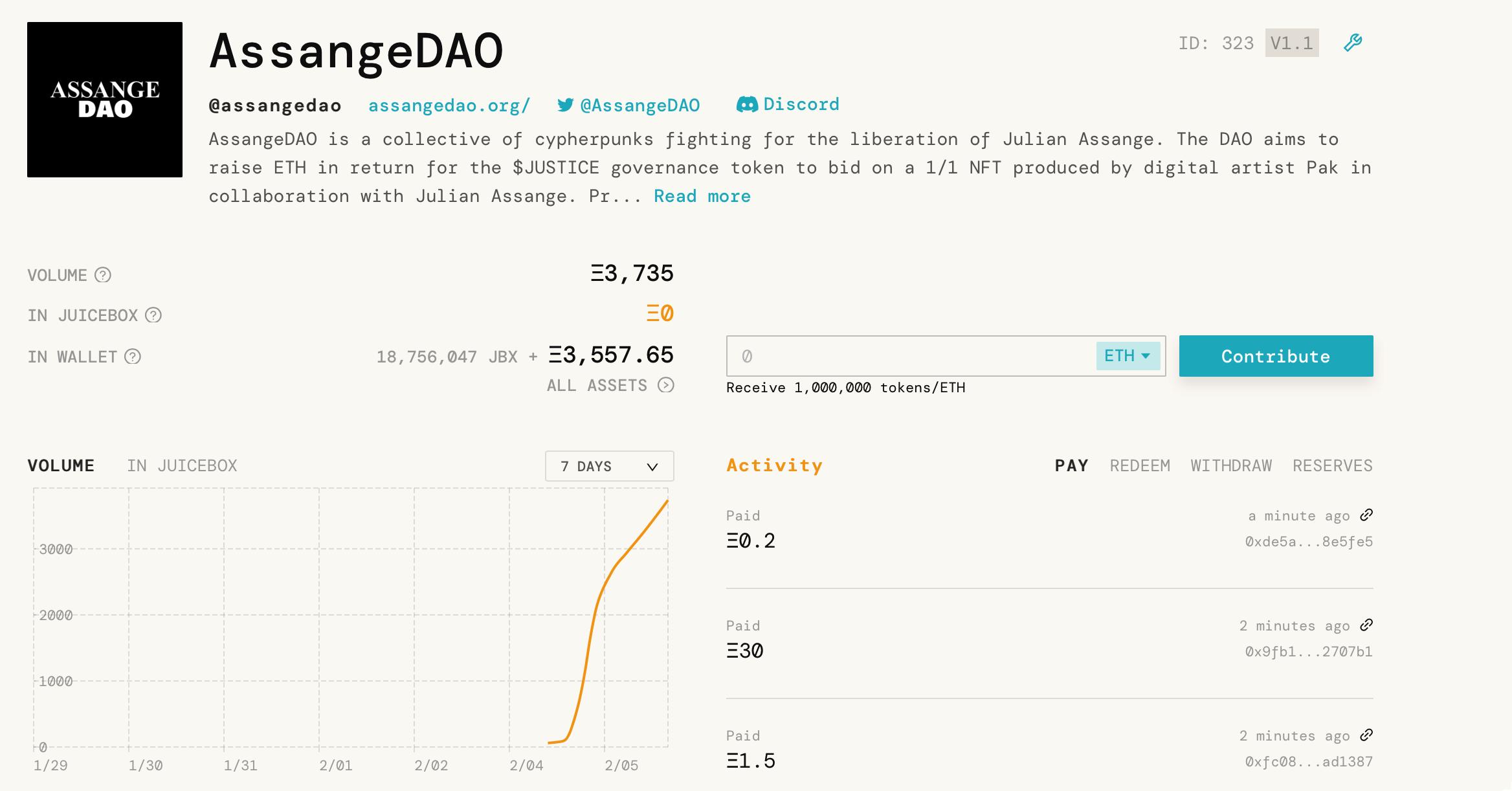Click the Twitter bird icon

click(565, 104)
